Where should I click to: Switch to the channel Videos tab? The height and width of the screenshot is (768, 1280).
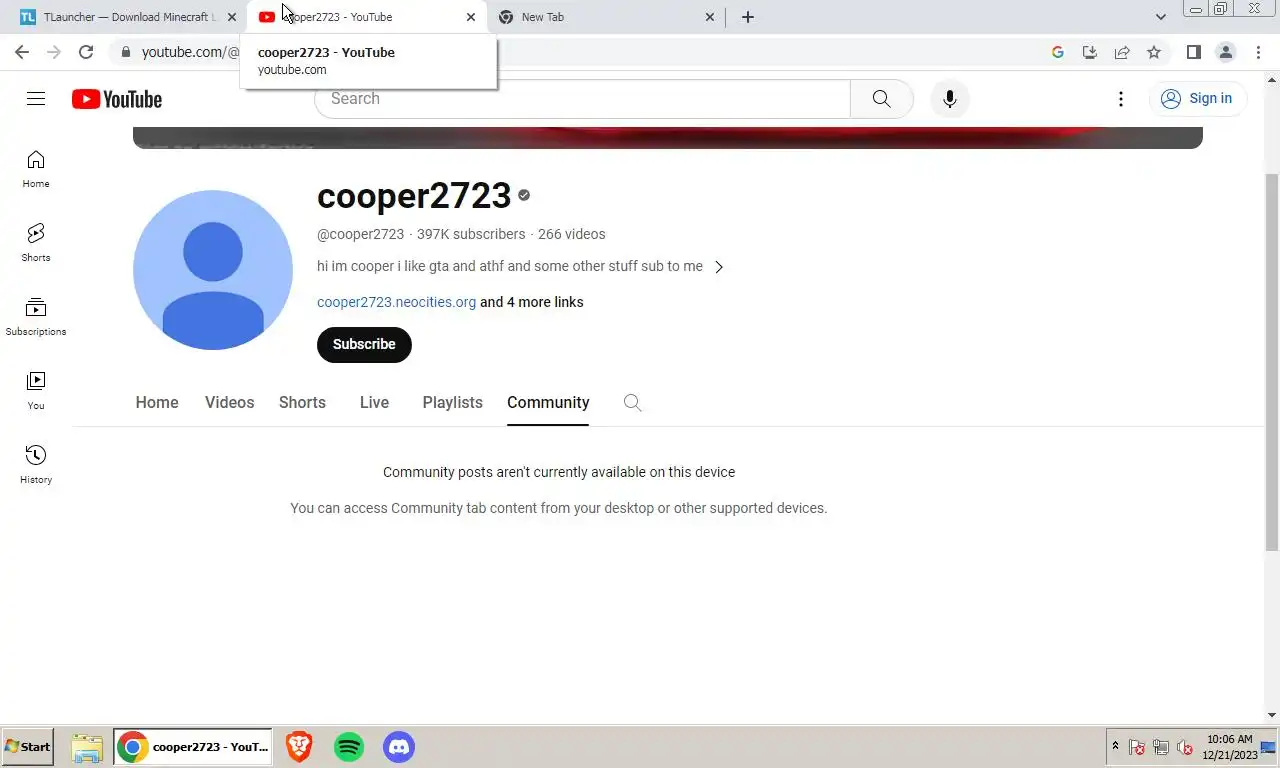click(229, 402)
